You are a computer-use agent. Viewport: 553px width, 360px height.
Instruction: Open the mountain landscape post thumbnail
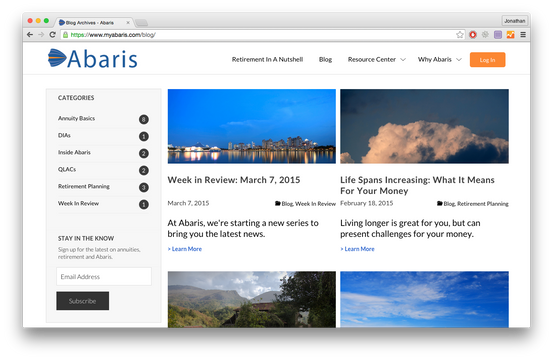coord(251,299)
